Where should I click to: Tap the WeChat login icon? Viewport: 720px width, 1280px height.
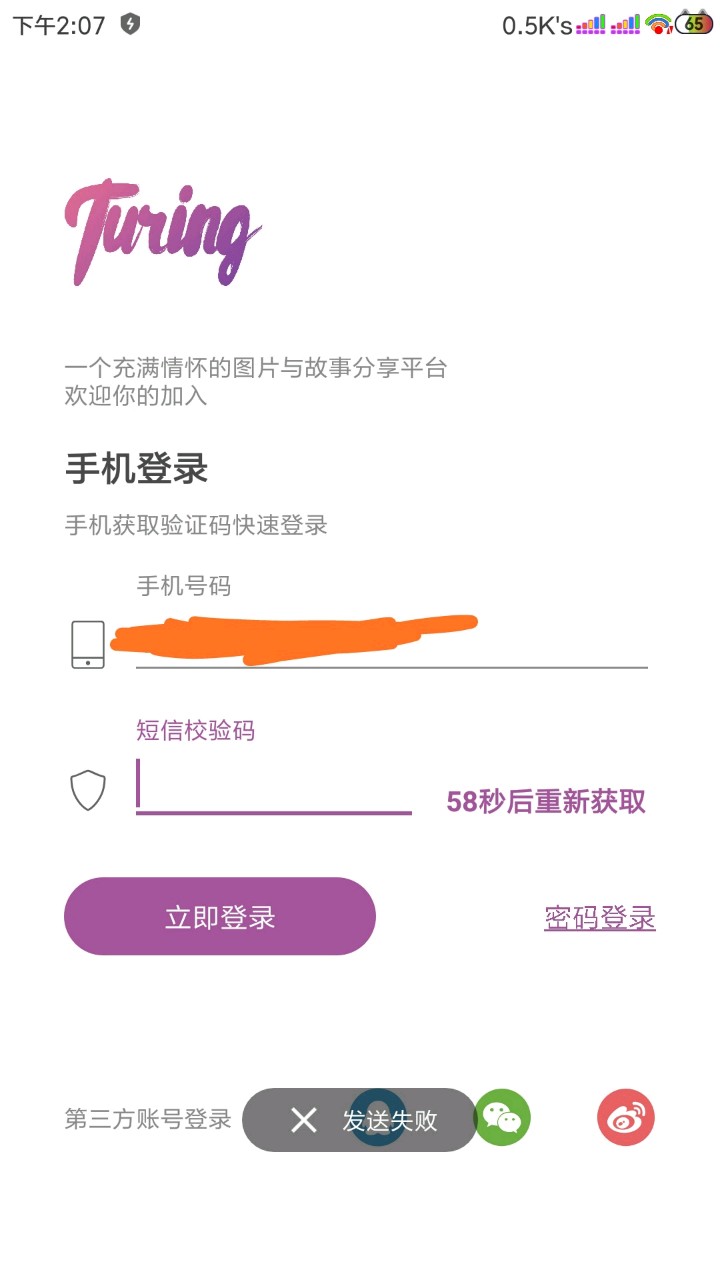coord(502,1117)
